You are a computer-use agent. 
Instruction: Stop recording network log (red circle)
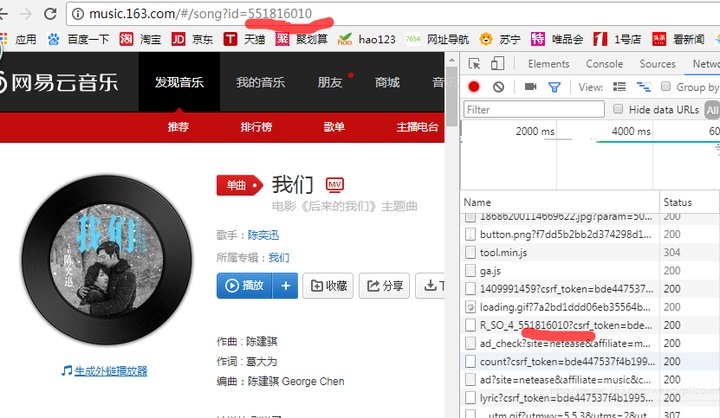(474, 86)
